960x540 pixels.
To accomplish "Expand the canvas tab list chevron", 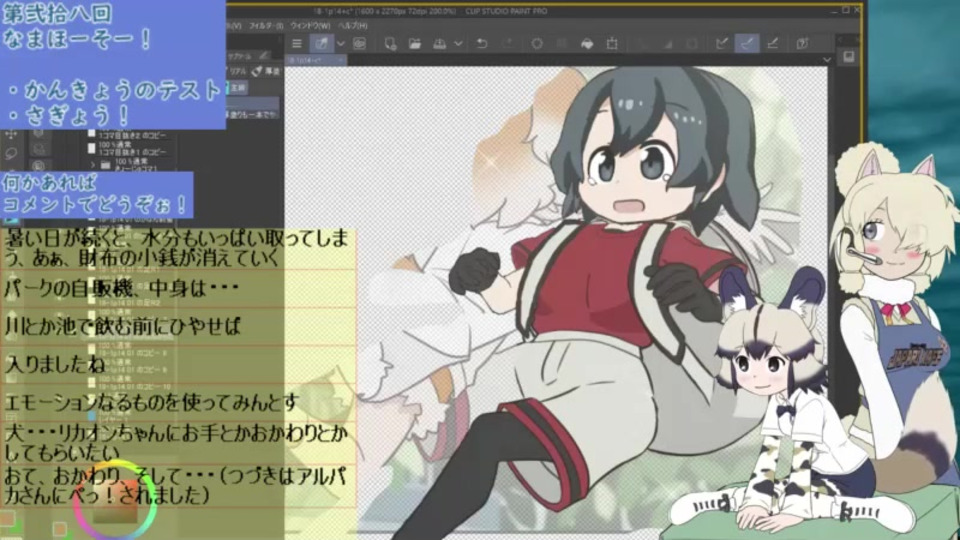I will [827, 60].
